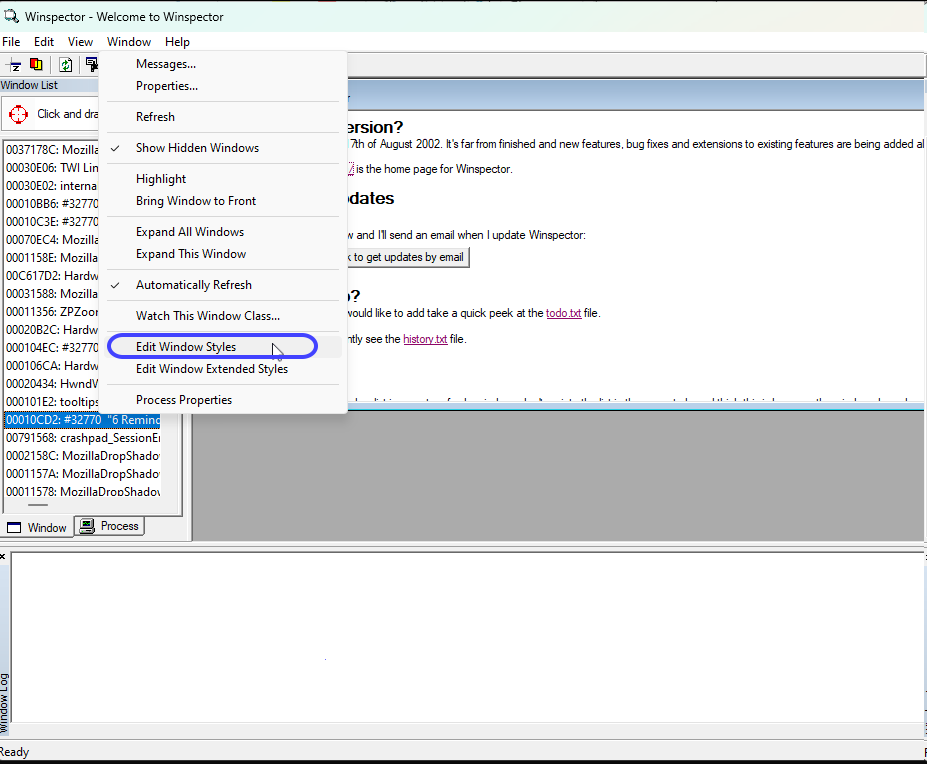Select highlighted row 00010CD2: #32770 "6 Remind
The height and width of the screenshot is (764, 927).
click(83, 420)
